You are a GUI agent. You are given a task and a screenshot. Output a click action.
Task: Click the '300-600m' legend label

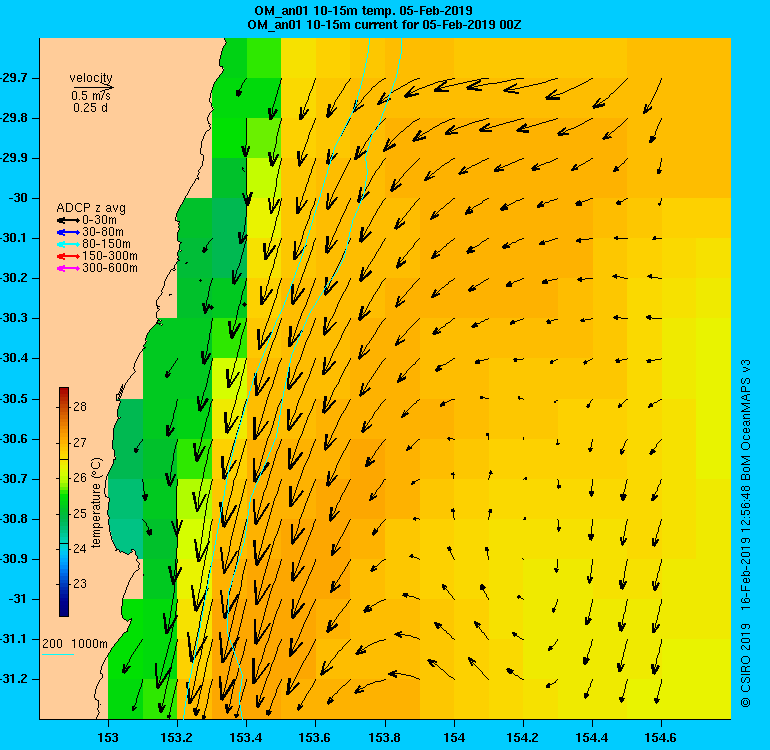click(110, 268)
